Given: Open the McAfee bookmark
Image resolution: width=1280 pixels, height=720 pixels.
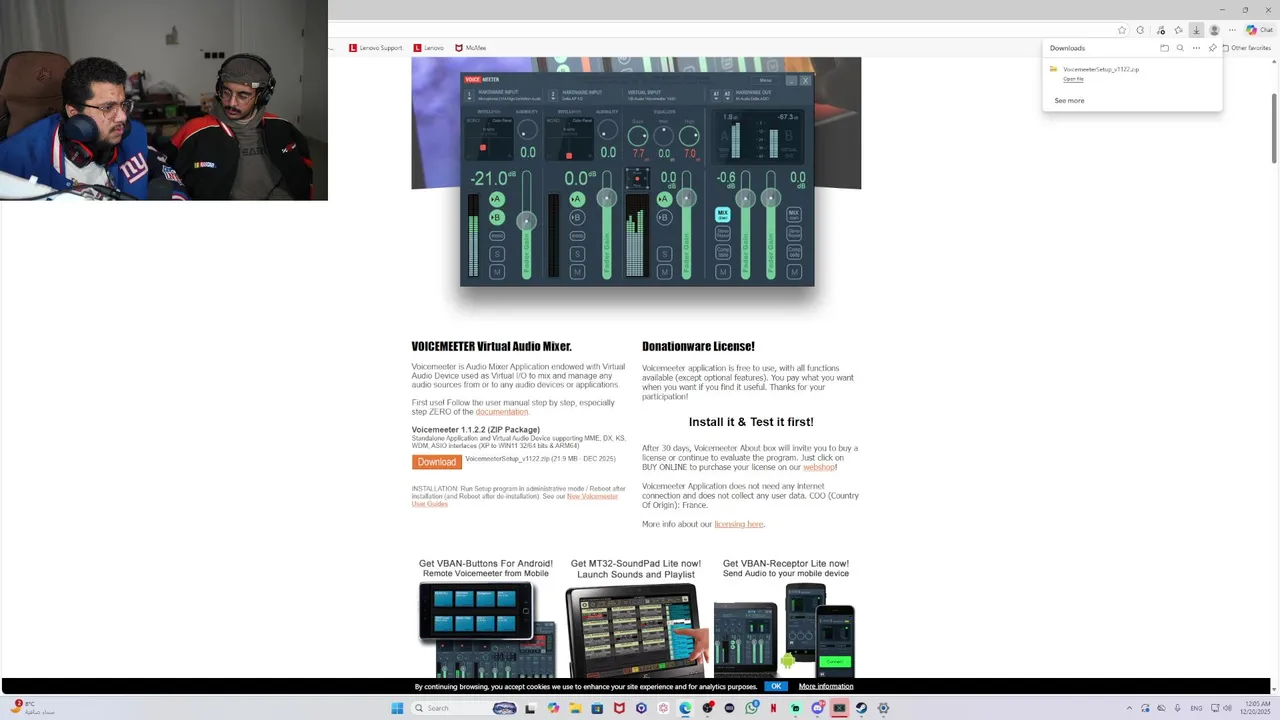Looking at the screenshot, I should coord(471,48).
